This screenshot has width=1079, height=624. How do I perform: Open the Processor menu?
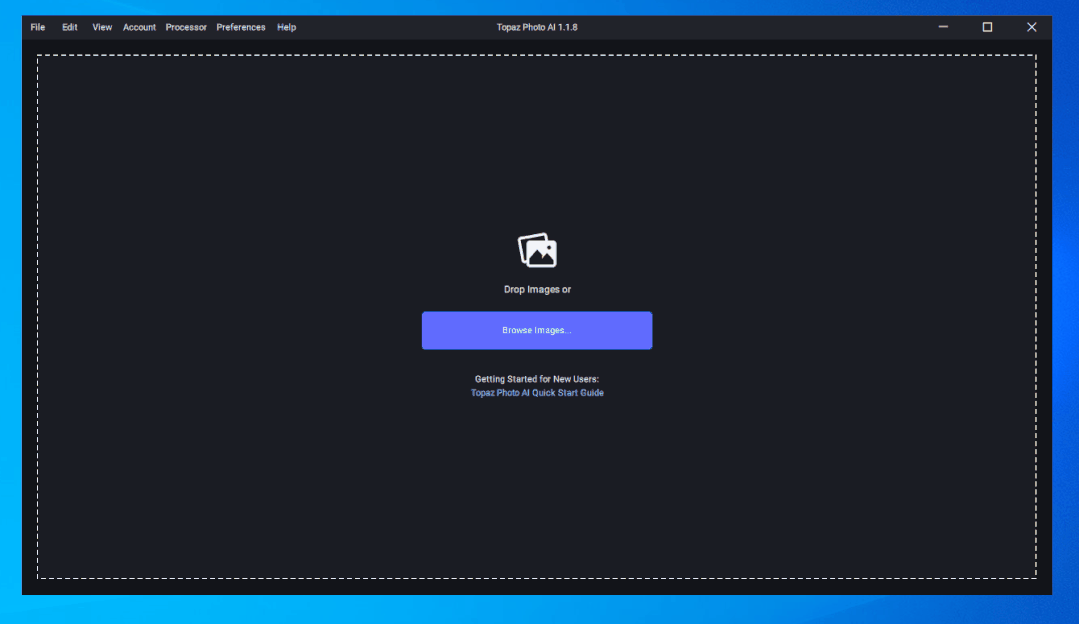(x=186, y=28)
